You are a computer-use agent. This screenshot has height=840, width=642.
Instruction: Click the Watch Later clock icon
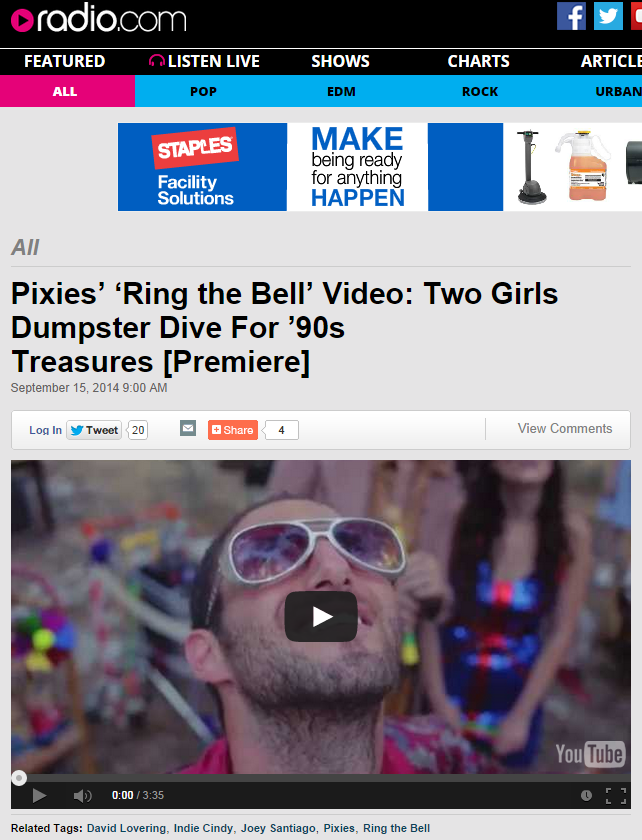click(x=586, y=796)
